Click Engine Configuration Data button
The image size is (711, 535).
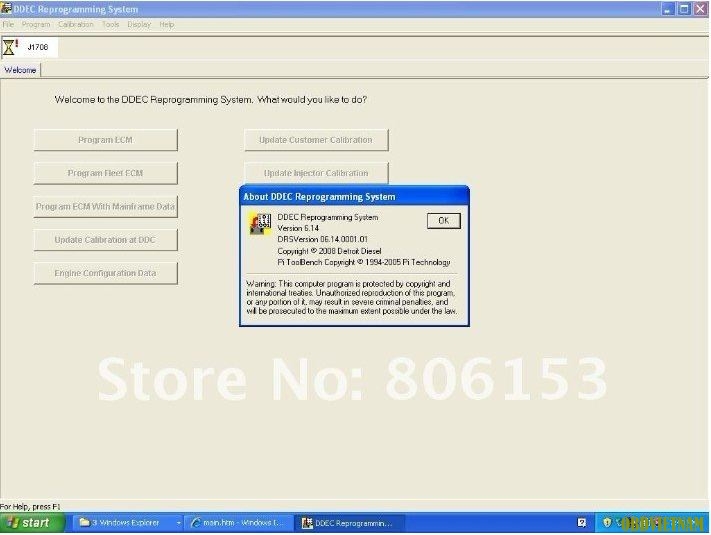pos(106,273)
